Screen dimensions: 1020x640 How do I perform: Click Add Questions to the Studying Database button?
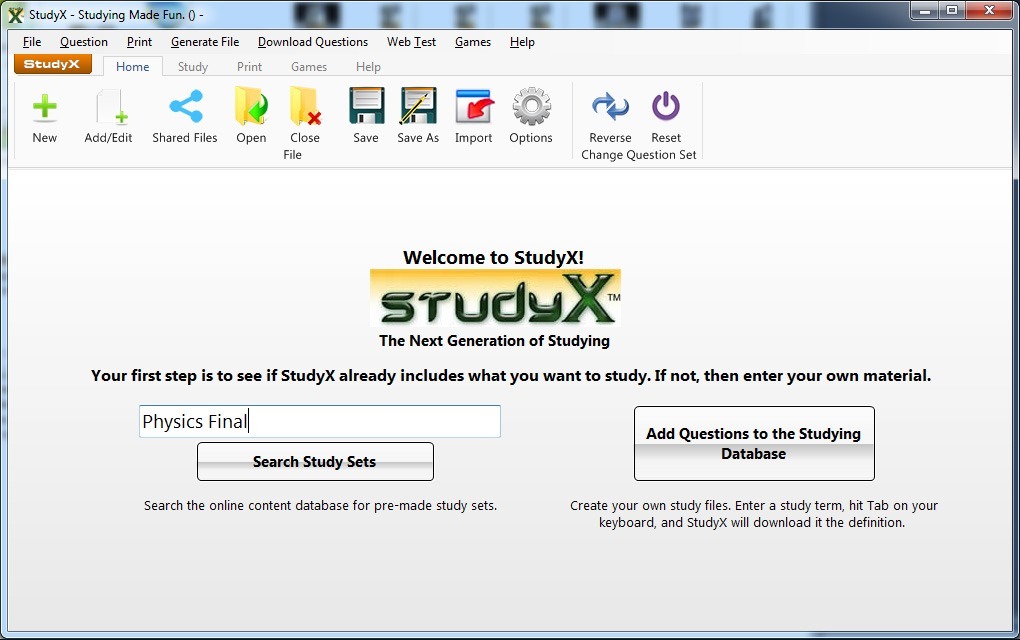click(754, 444)
